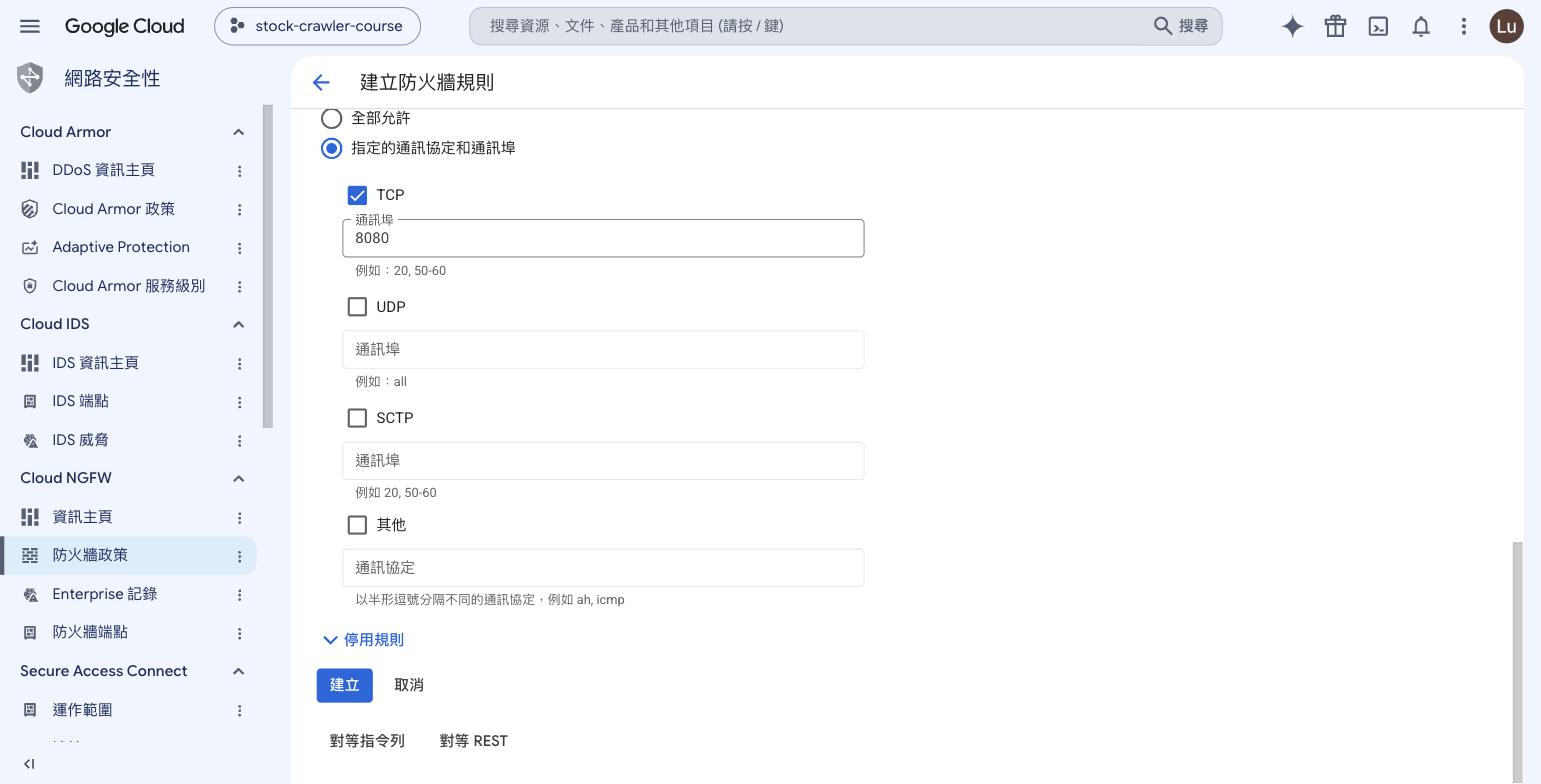1541x784 pixels.
Task: Collapse the sidebar with the bottom arrow icon
Action: [x=29, y=764]
